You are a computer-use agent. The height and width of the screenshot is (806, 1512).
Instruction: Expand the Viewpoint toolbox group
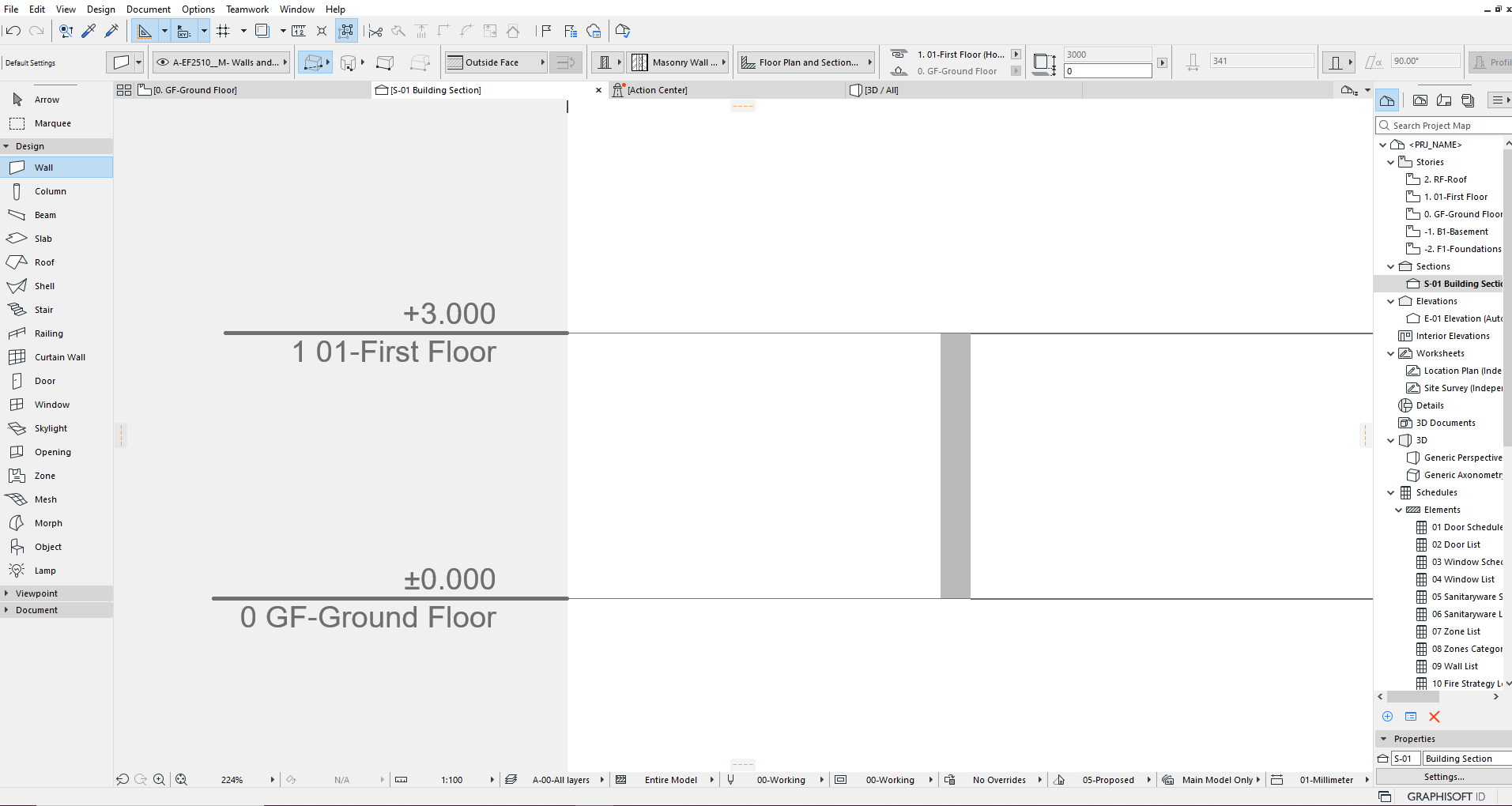[6, 593]
